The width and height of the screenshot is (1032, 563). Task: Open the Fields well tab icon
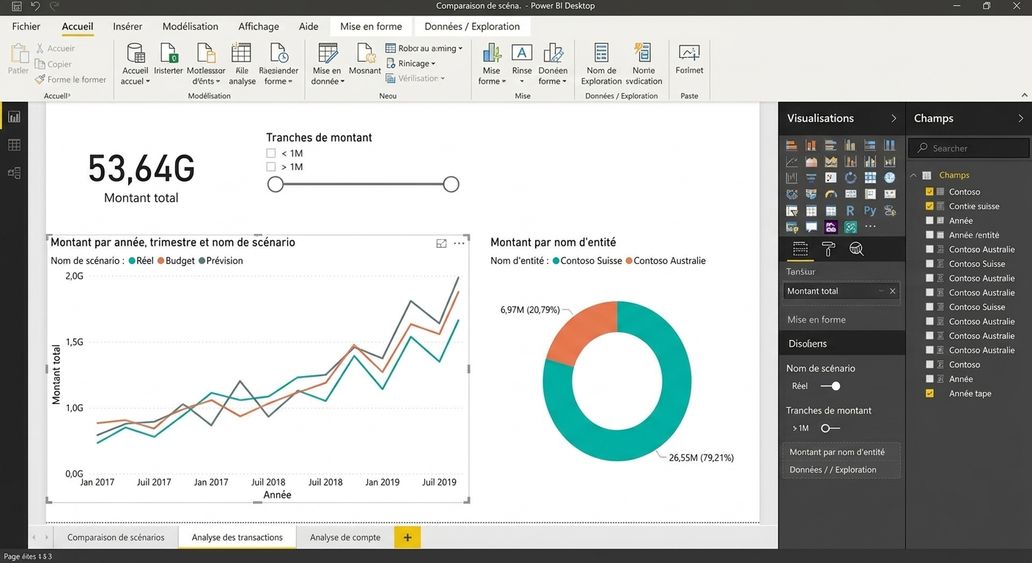click(800, 249)
